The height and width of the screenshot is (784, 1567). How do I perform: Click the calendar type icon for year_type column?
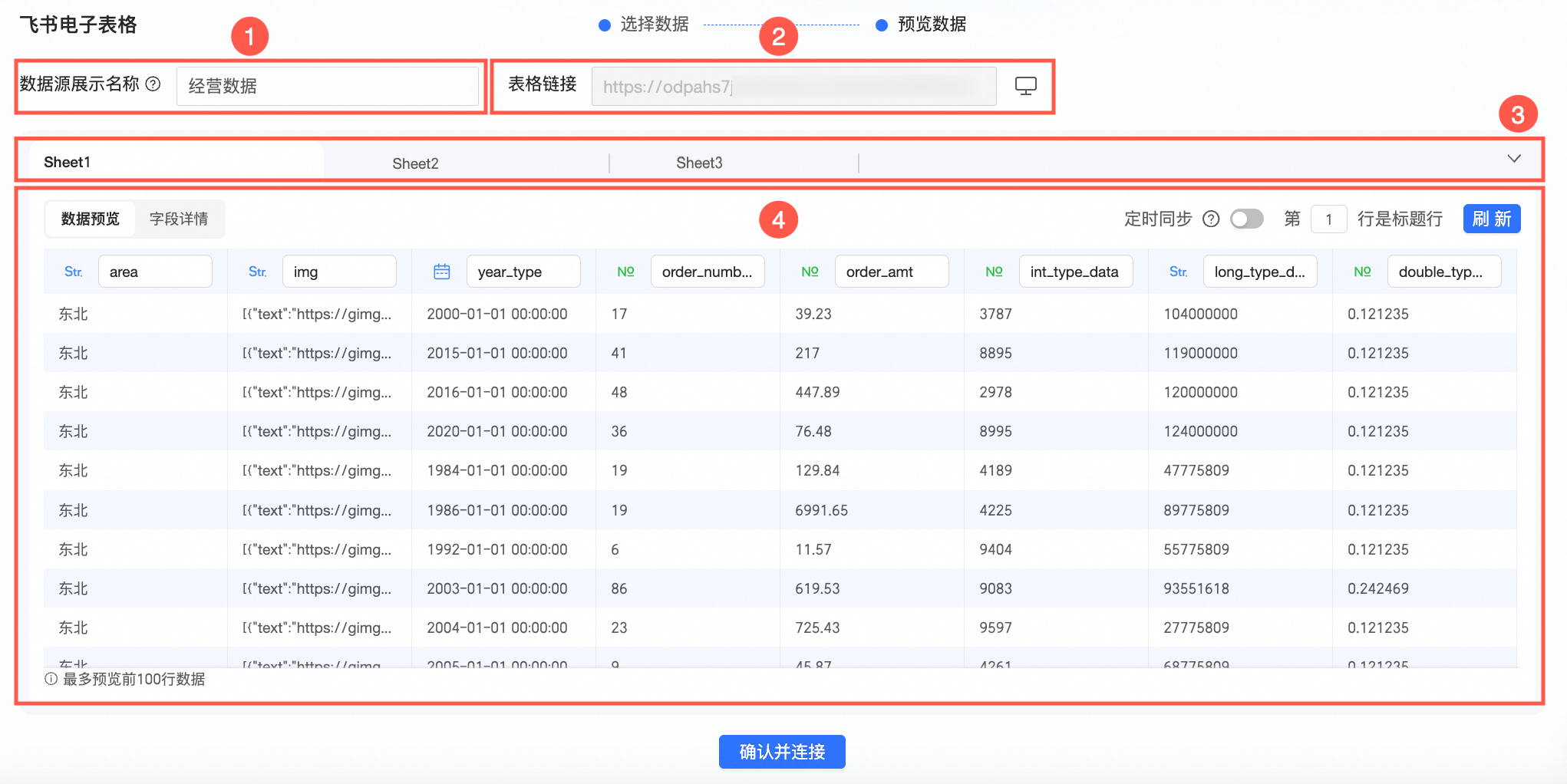pos(442,272)
